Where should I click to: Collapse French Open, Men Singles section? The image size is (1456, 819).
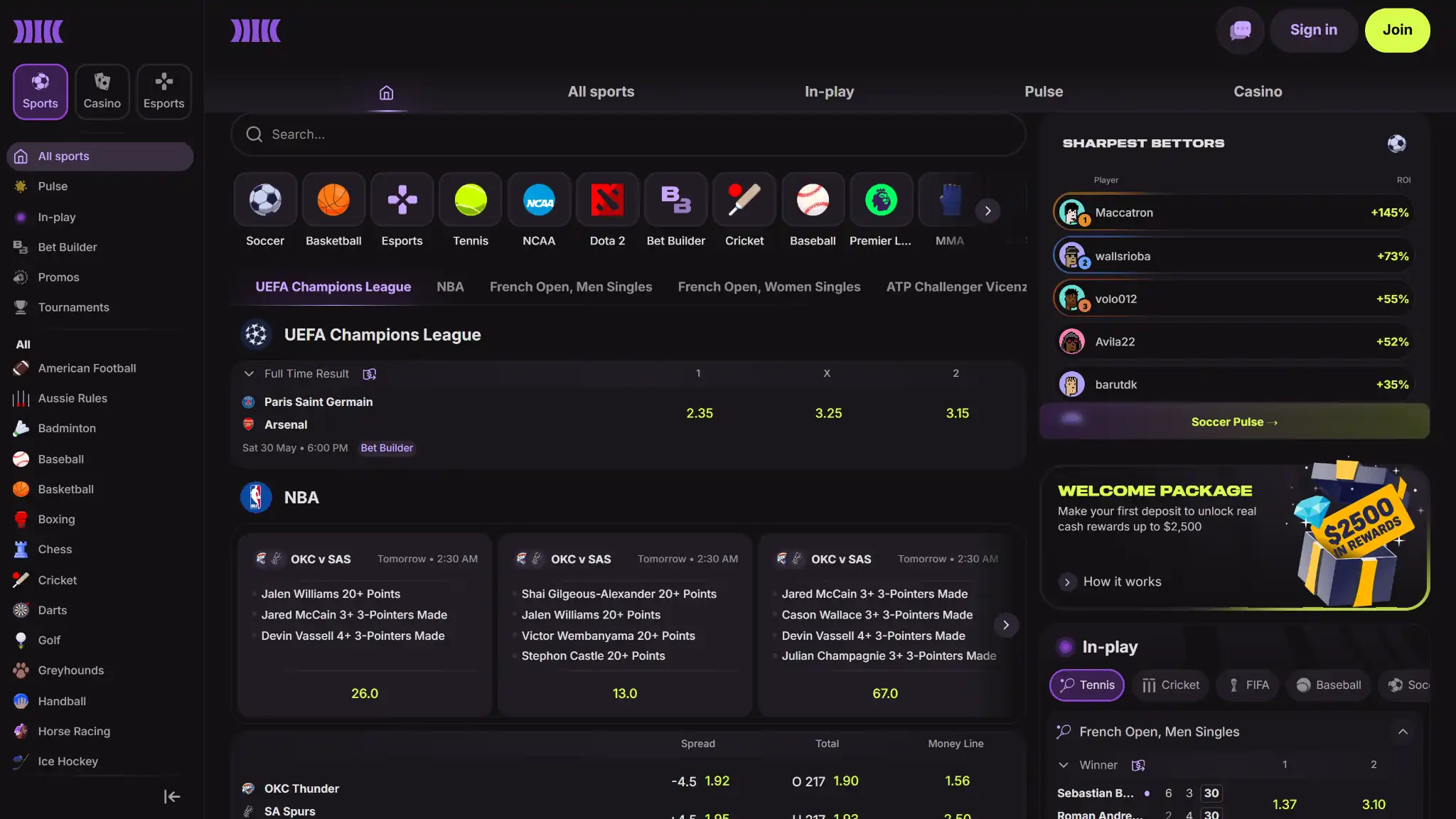pyautogui.click(x=1403, y=732)
